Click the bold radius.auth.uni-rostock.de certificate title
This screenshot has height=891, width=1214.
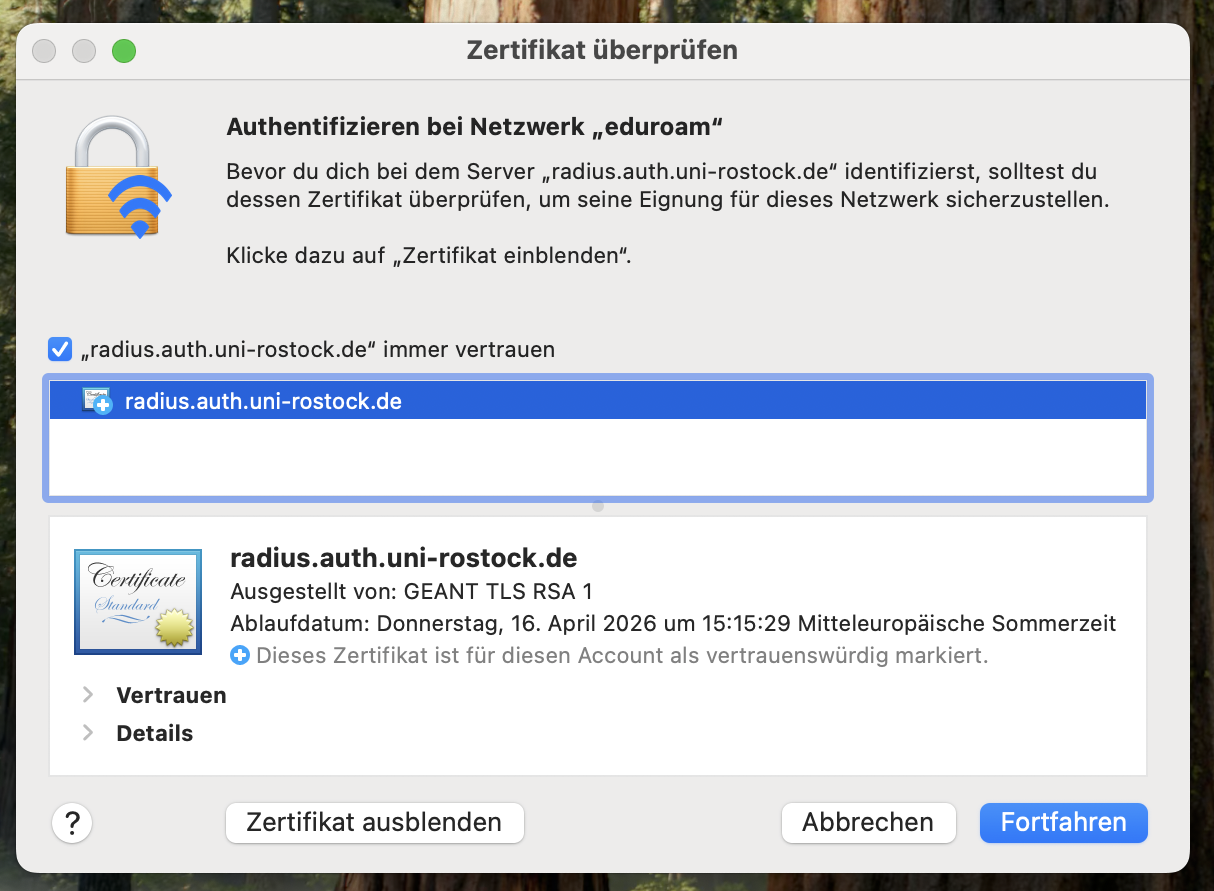(404, 557)
